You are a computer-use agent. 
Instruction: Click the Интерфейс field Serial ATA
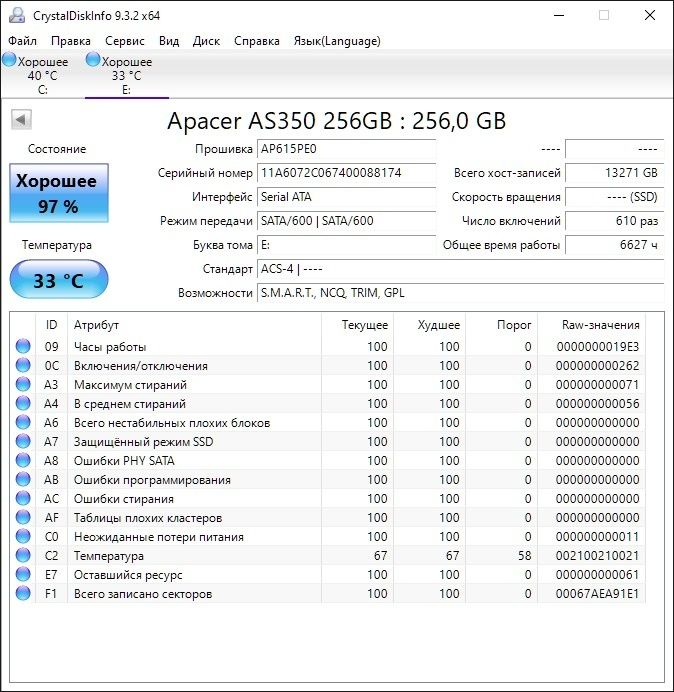(346, 197)
